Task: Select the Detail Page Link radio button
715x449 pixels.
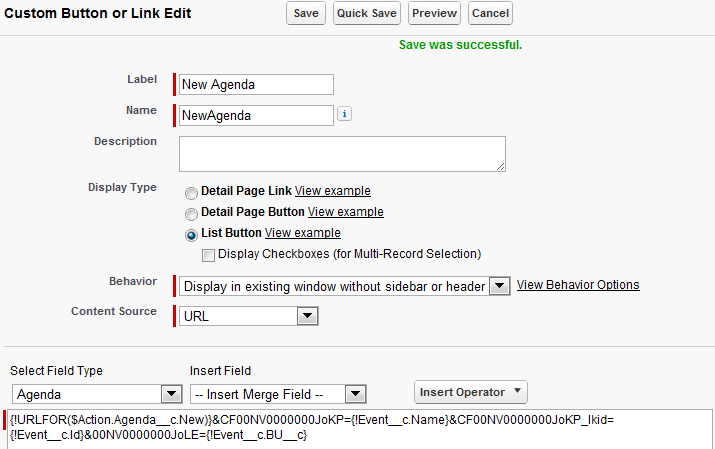Action: [x=191, y=193]
